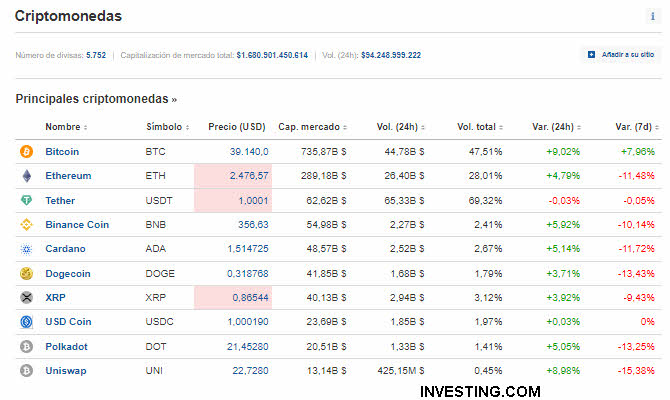Click the Tether green logo icon
Screen dimensions: 670x400
(25, 201)
